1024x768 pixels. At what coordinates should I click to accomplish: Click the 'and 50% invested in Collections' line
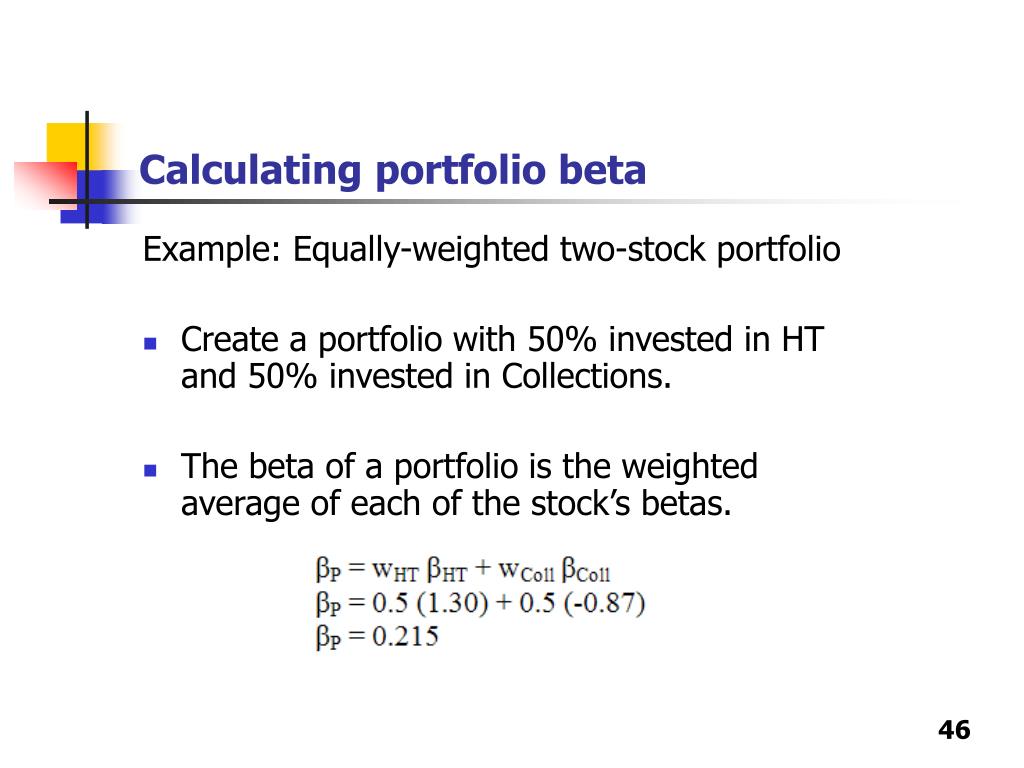(426, 377)
